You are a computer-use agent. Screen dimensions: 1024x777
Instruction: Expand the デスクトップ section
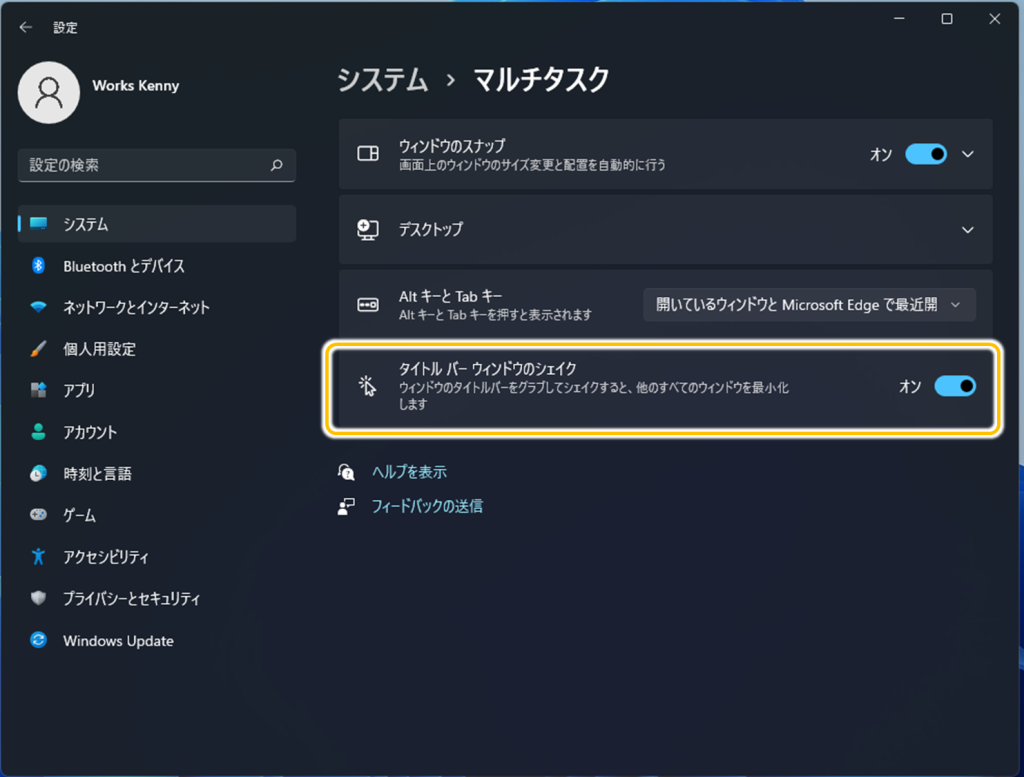click(967, 229)
